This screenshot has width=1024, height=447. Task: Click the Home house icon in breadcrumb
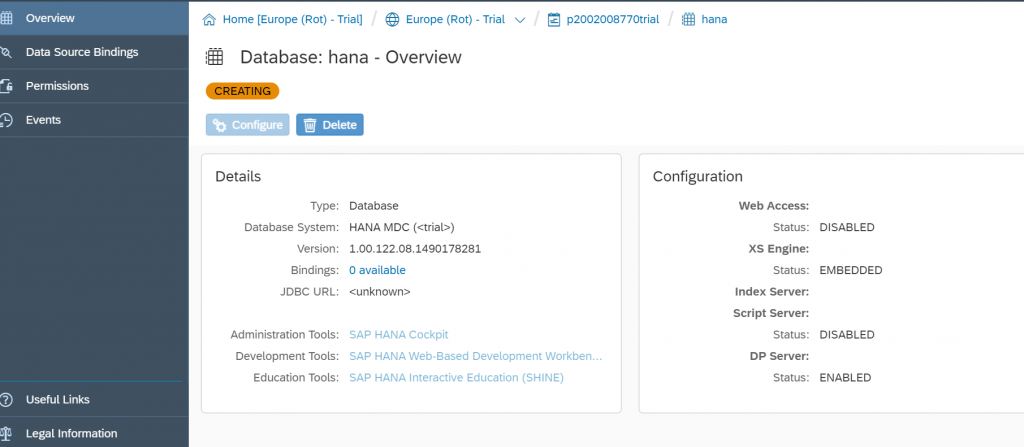[210, 19]
